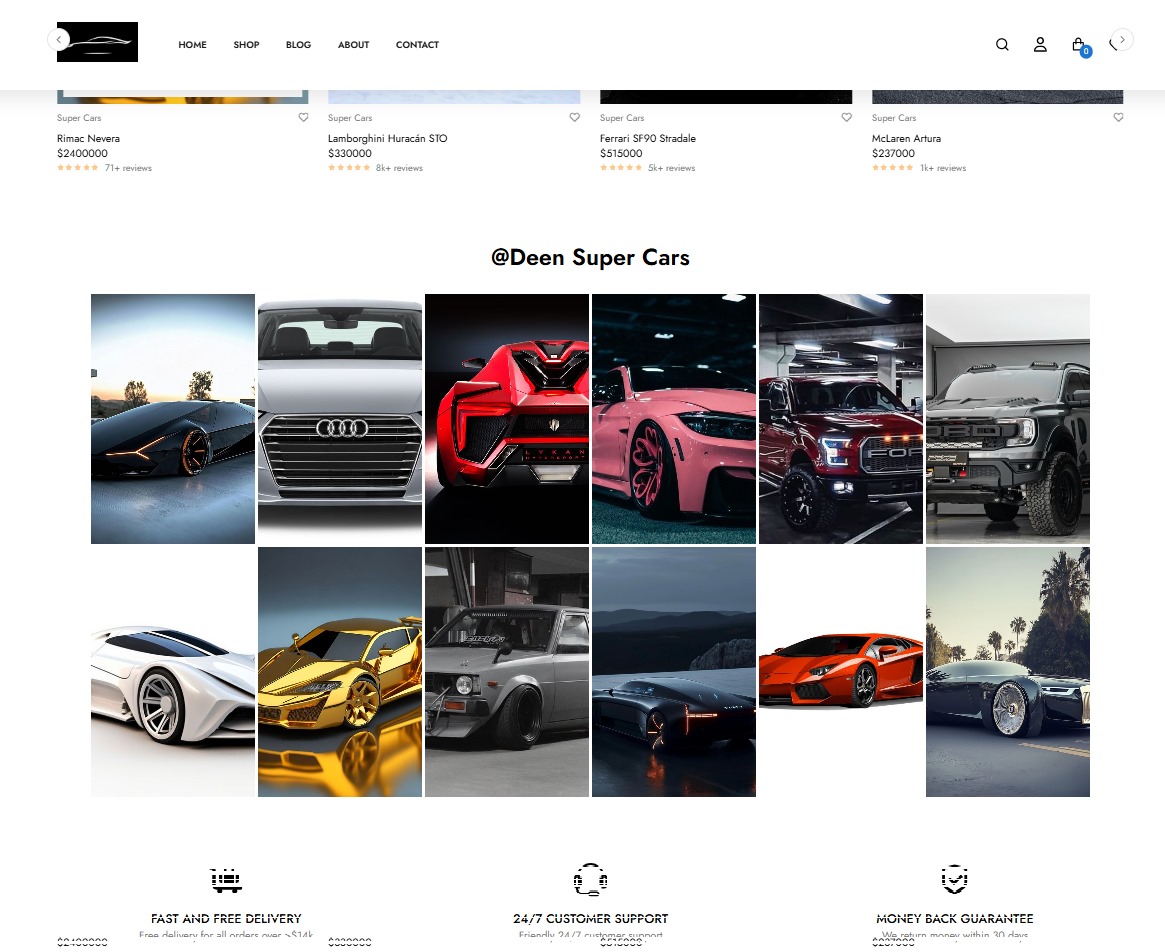This screenshot has width=1165, height=952.
Task: Click the previous arrow in the carousel
Action: [x=59, y=39]
